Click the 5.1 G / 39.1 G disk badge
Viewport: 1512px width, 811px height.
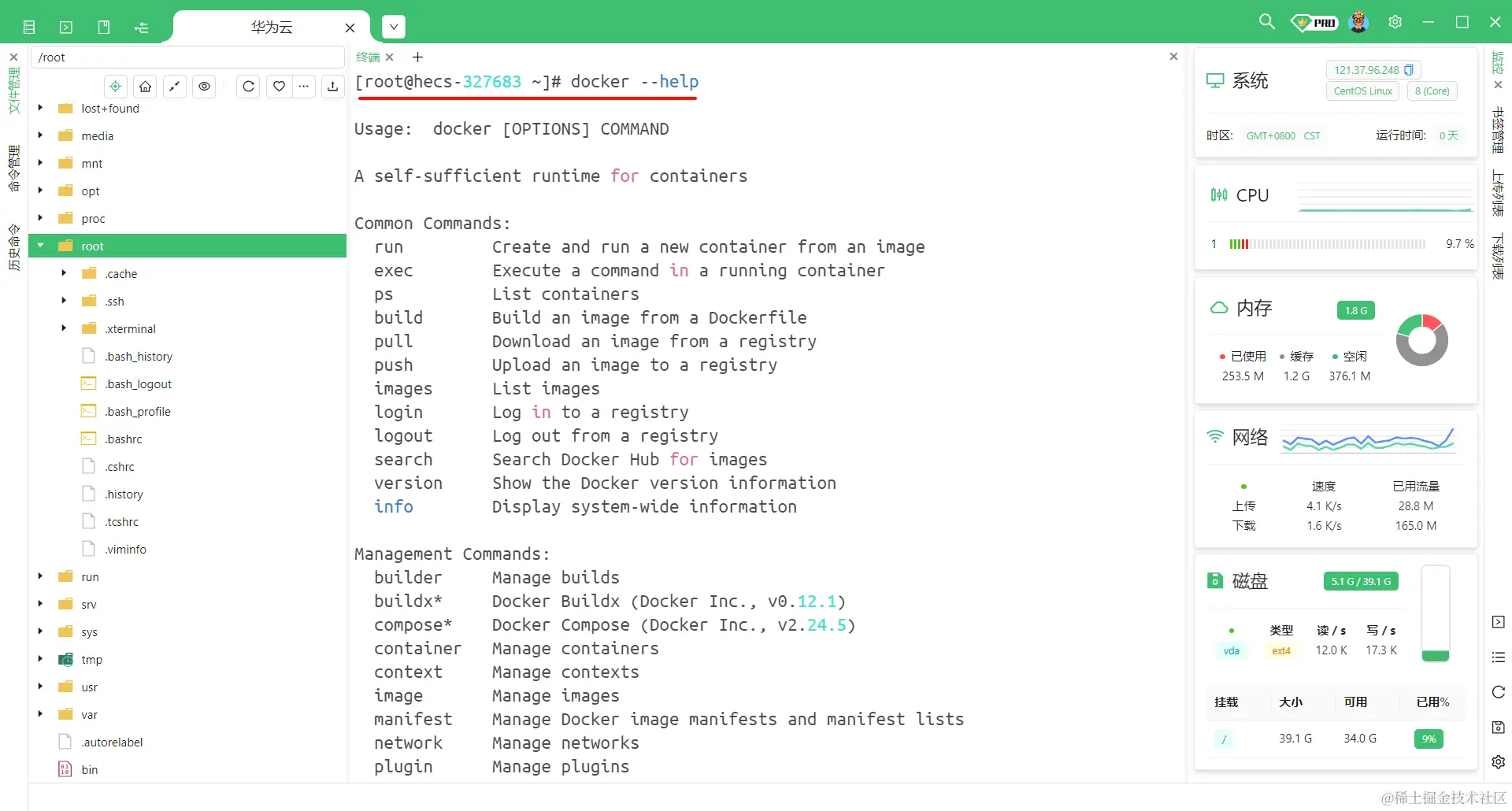tap(1361, 582)
